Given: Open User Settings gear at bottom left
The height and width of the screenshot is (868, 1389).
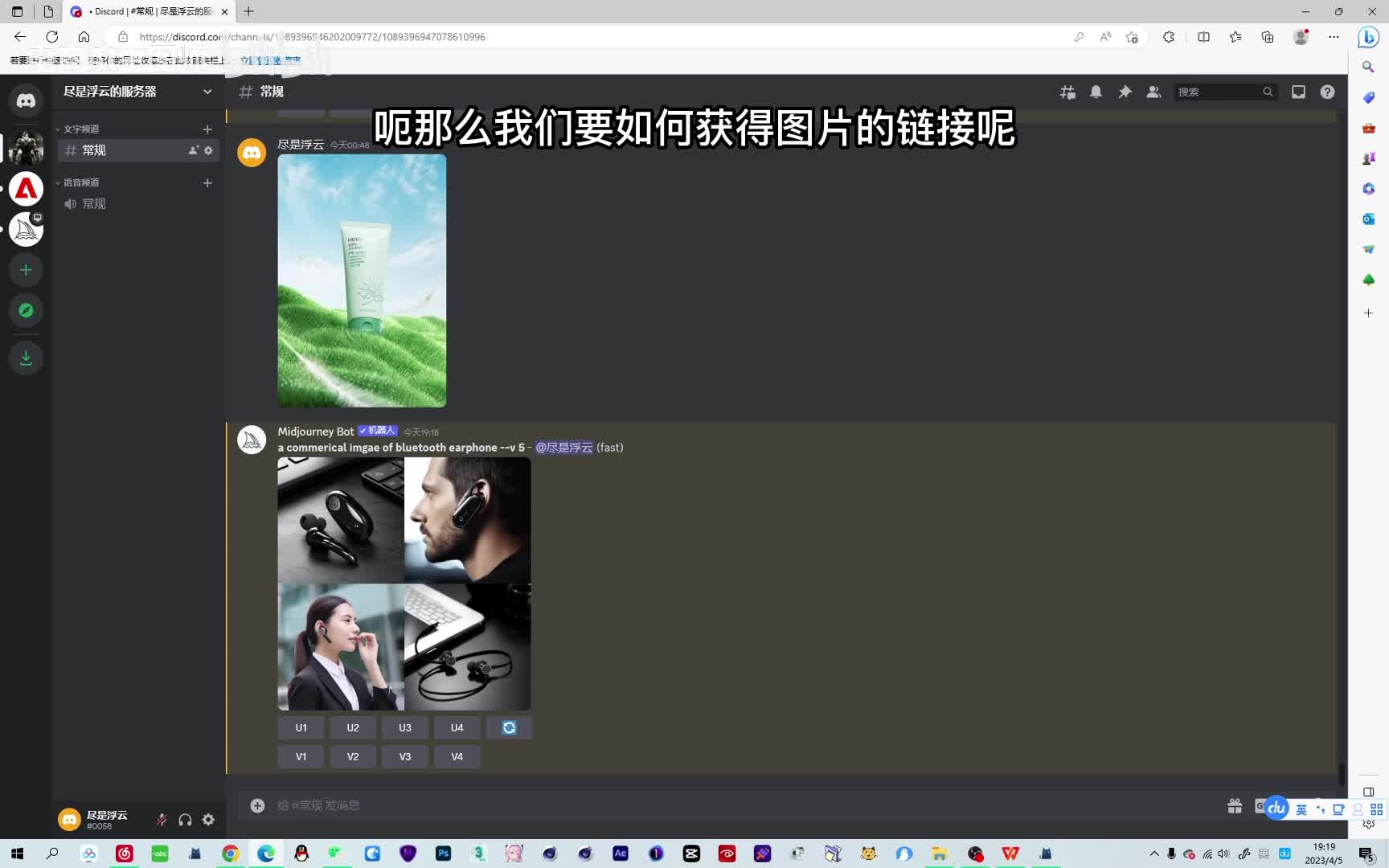Looking at the screenshot, I should pyautogui.click(x=208, y=820).
